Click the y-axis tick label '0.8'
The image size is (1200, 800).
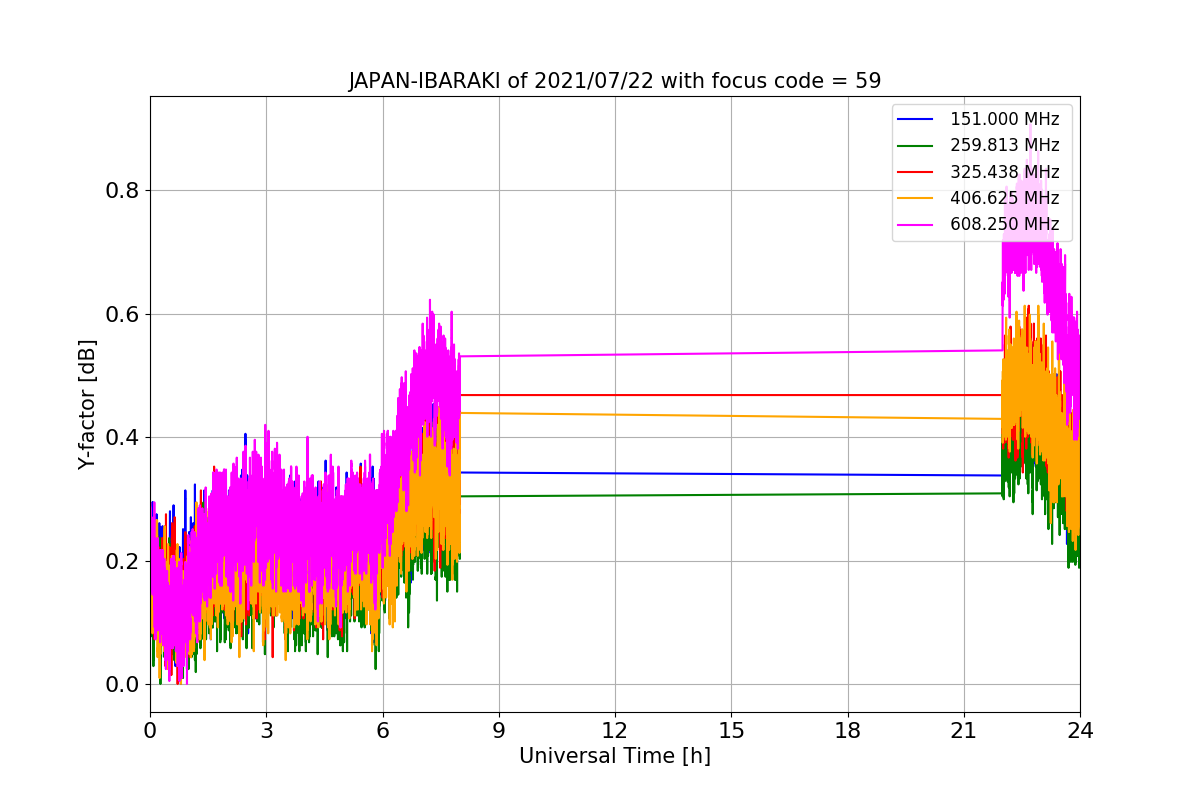120,191
